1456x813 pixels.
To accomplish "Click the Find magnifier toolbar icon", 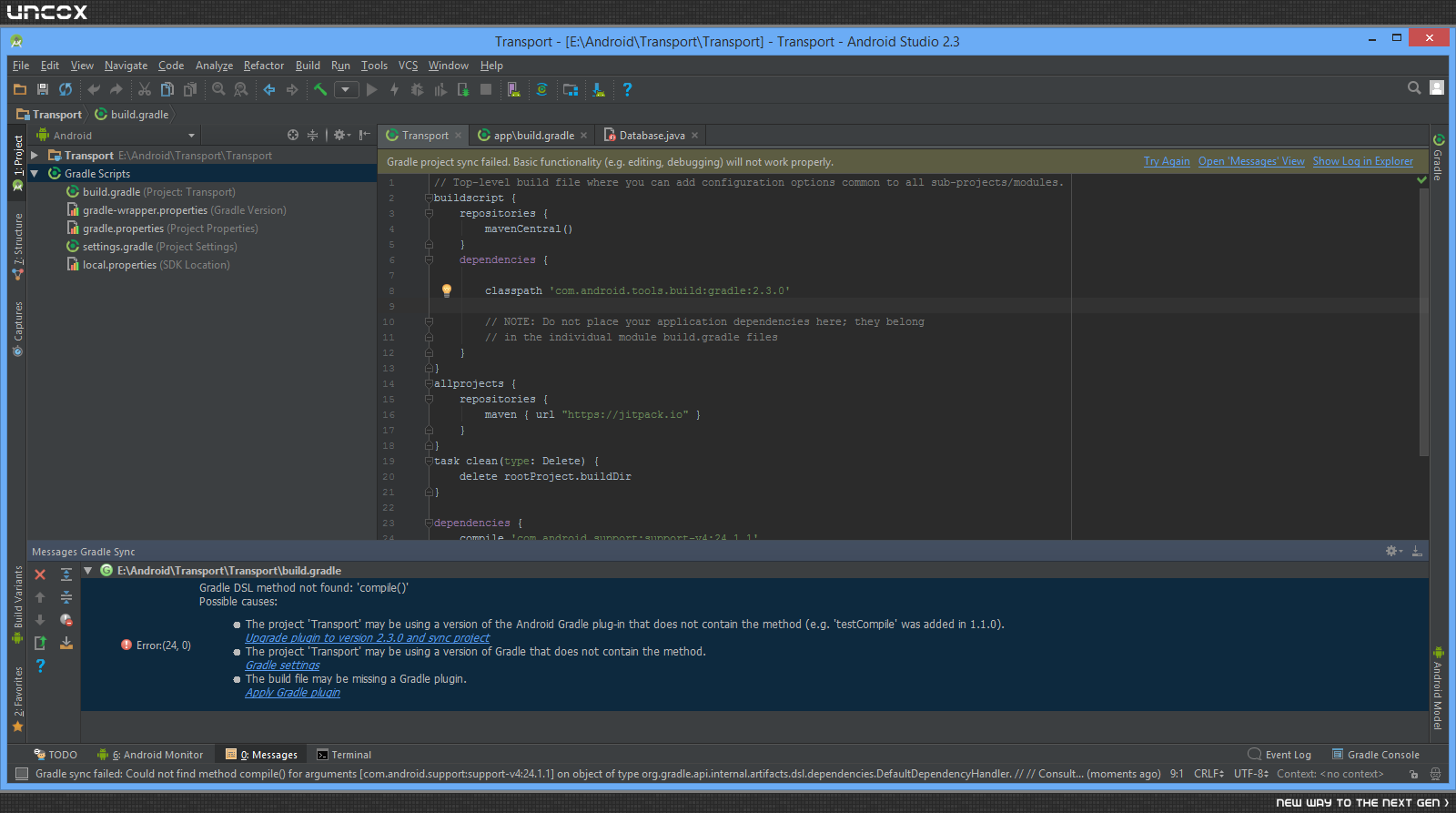I will [218, 89].
